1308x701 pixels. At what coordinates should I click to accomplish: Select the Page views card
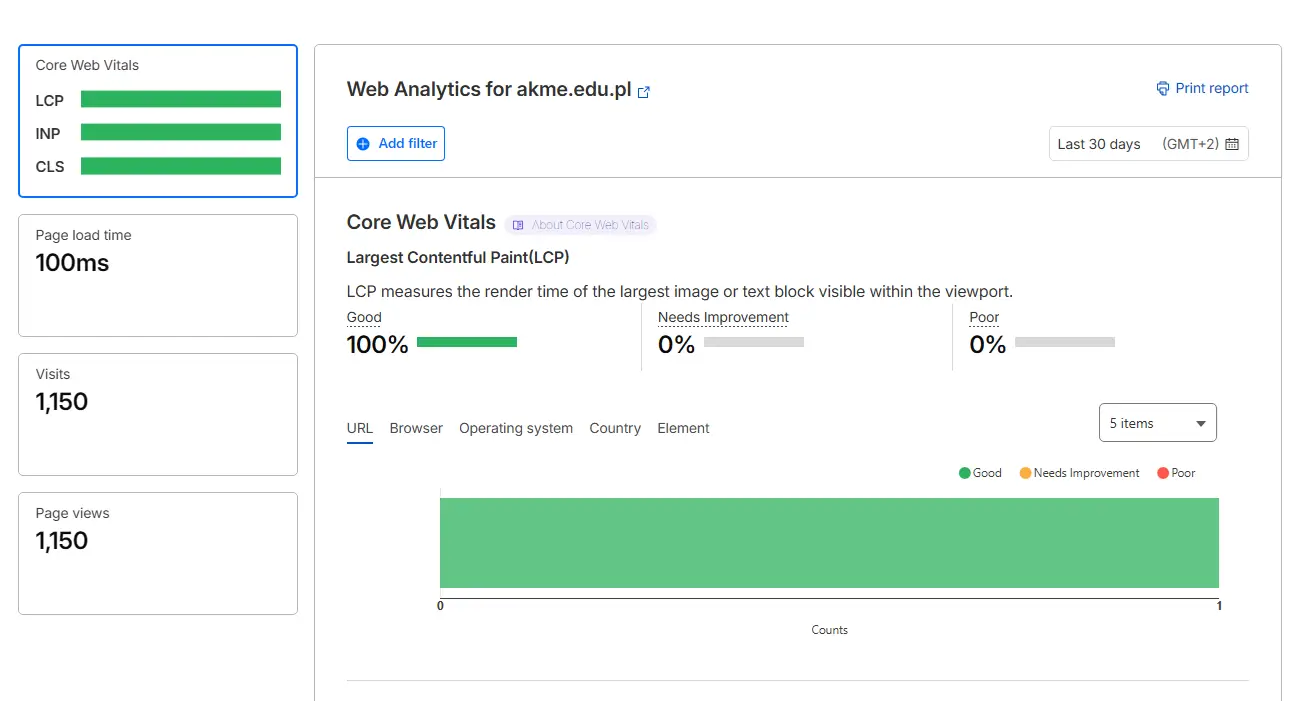click(x=158, y=553)
